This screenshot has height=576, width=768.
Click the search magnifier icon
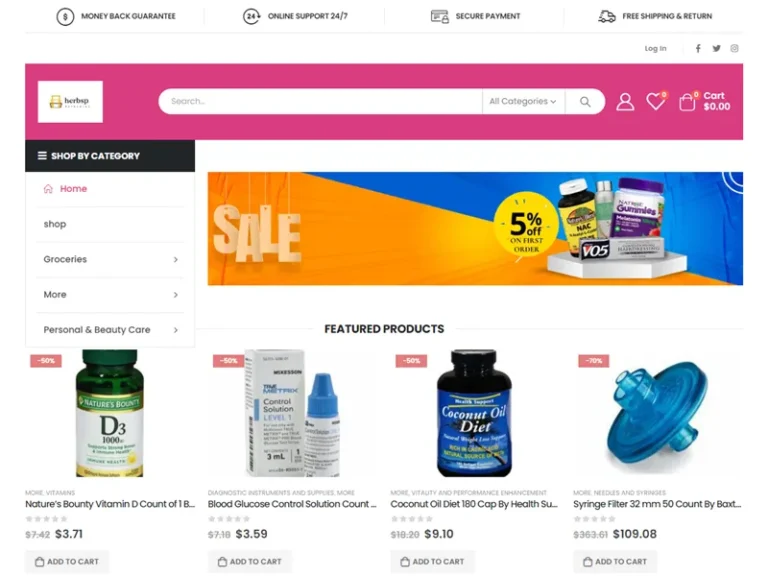point(585,101)
